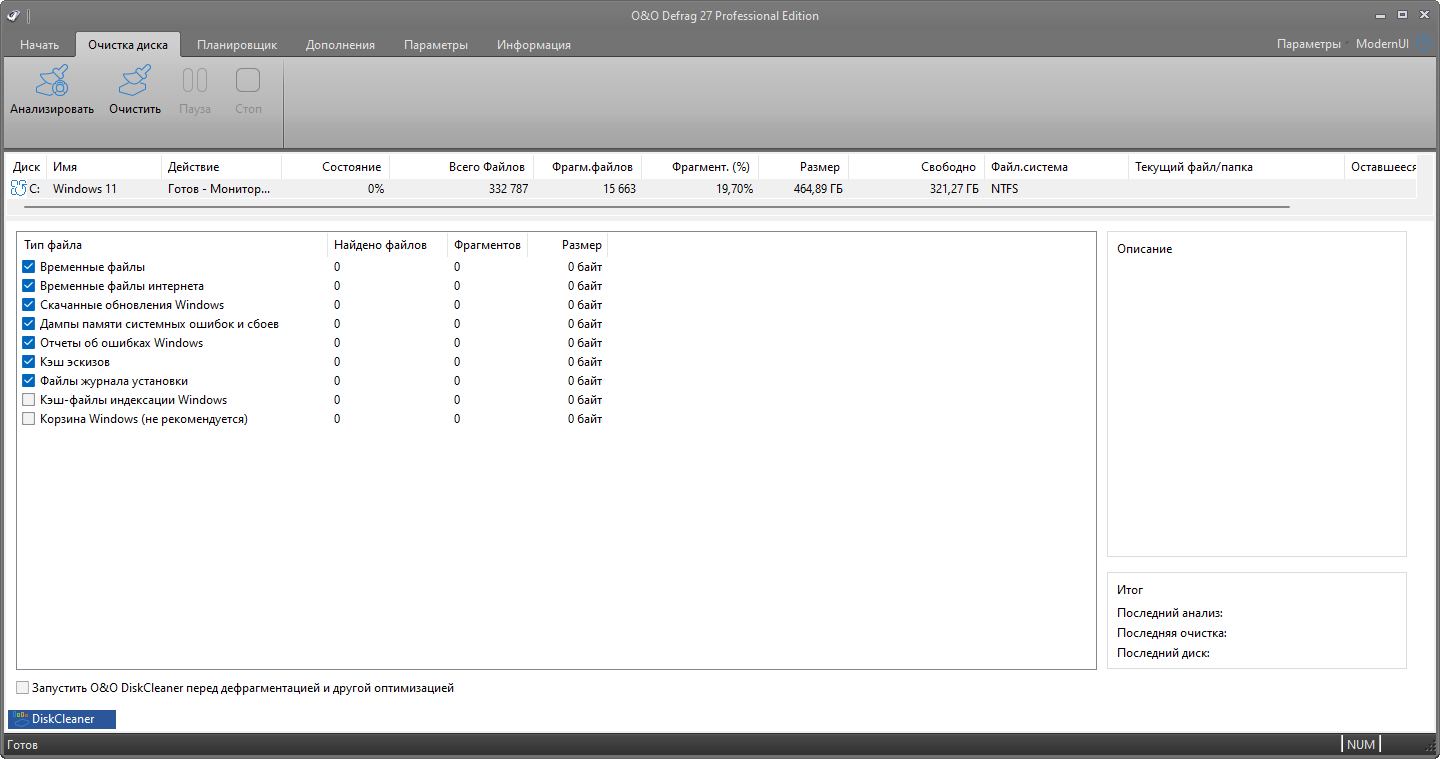
Task: Click the Текущий файл/папка column header
Action: (1236, 167)
